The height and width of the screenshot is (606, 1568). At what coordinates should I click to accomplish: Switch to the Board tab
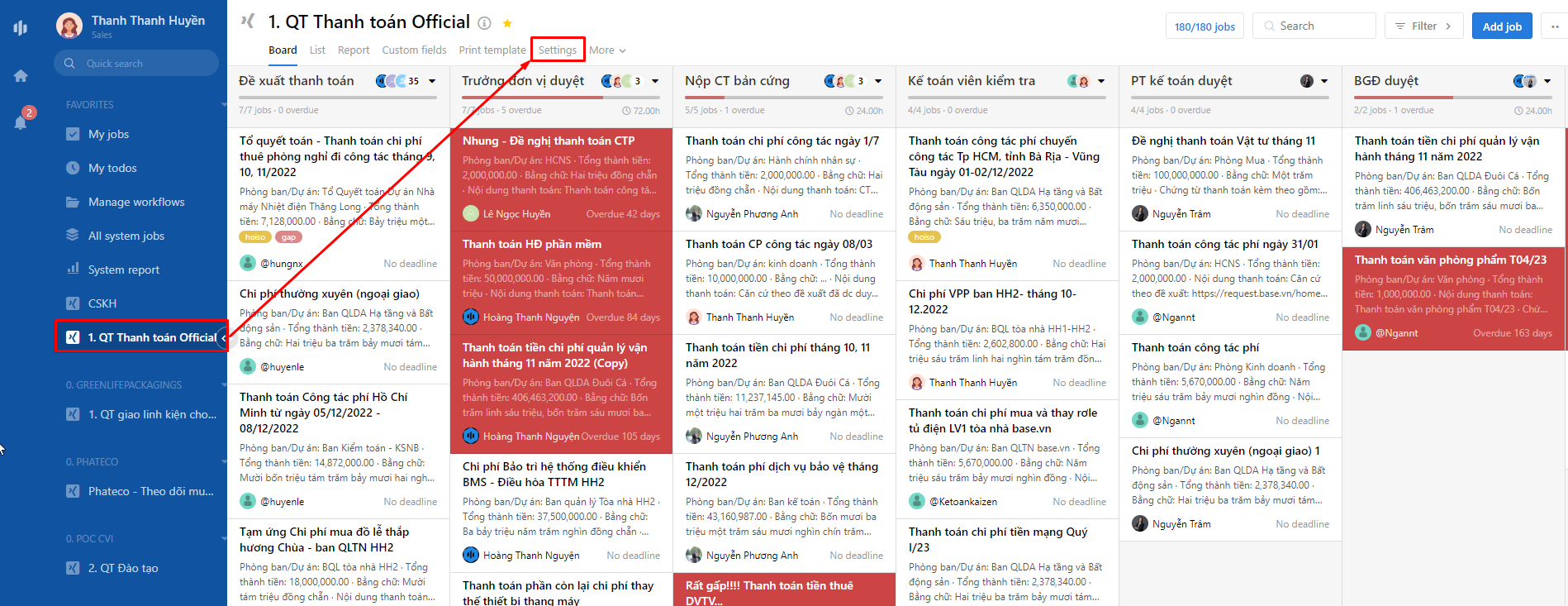[283, 50]
